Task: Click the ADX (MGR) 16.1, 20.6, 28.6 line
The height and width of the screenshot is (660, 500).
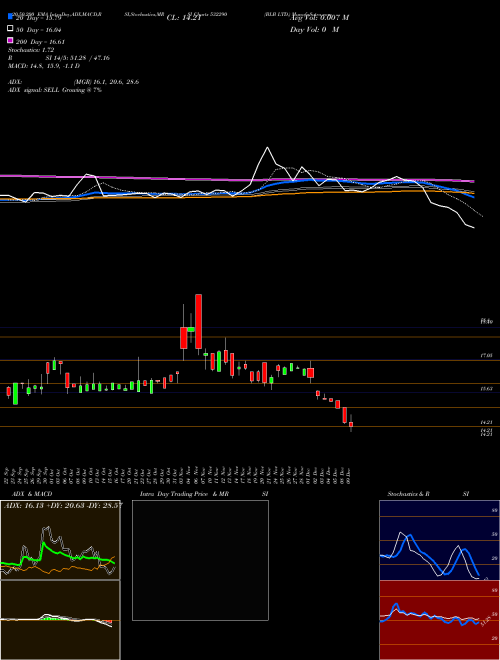Action: (x=73, y=82)
